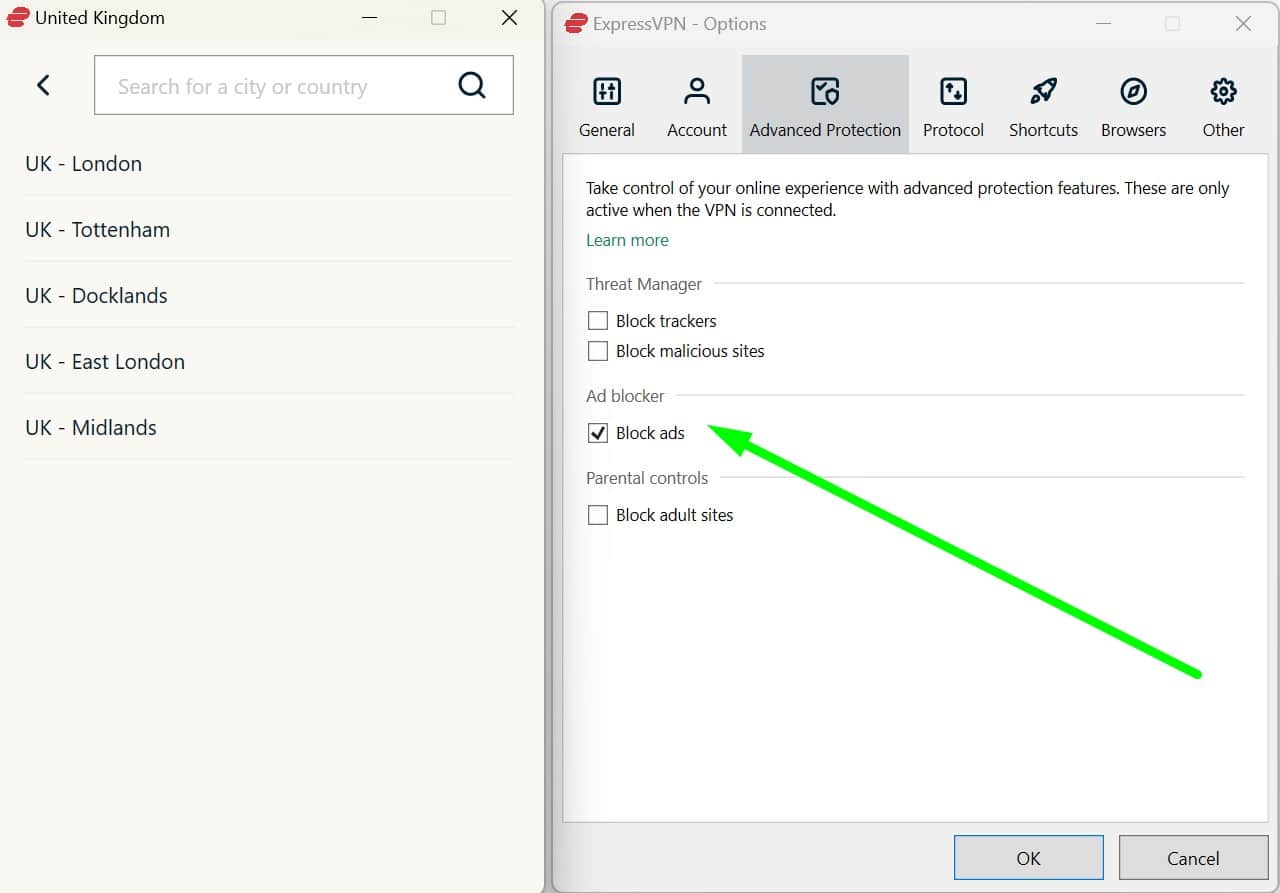This screenshot has height=893, width=1280.
Task: Click the ExpressVPN logo in the United Kingdom window
Action: [x=18, y=17]
